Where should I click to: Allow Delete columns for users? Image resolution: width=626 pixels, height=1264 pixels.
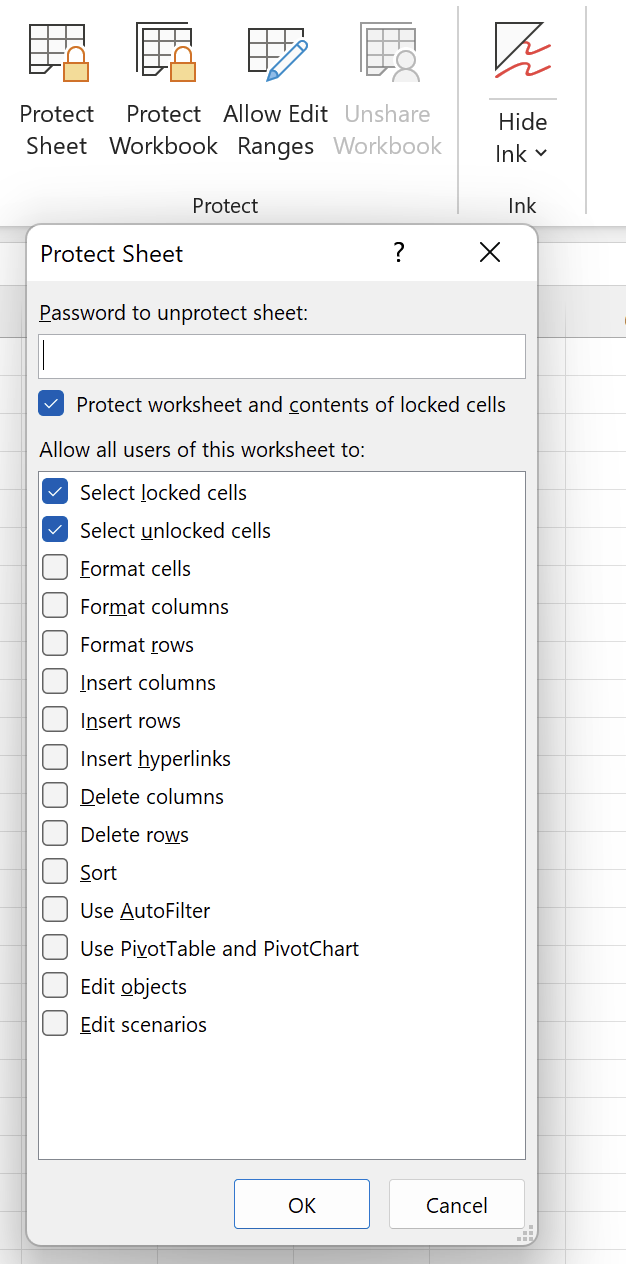tap(55, 796)
